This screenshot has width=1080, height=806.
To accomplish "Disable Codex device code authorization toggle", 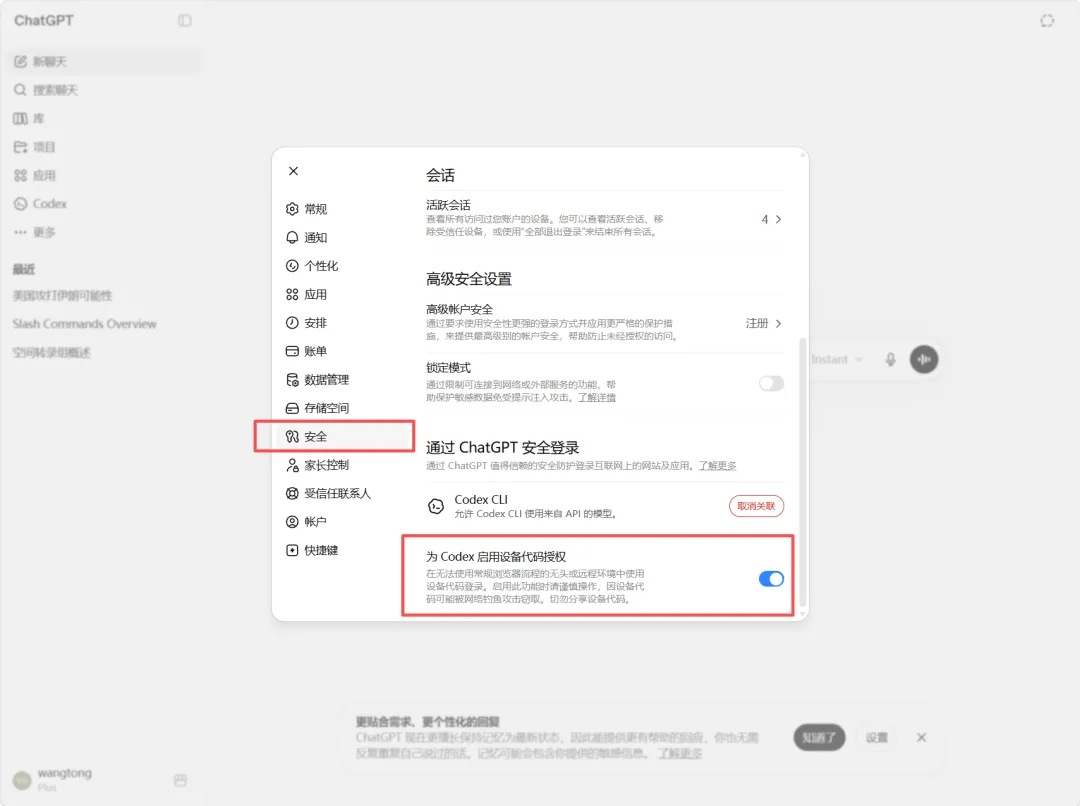I will tap(771, 579).
